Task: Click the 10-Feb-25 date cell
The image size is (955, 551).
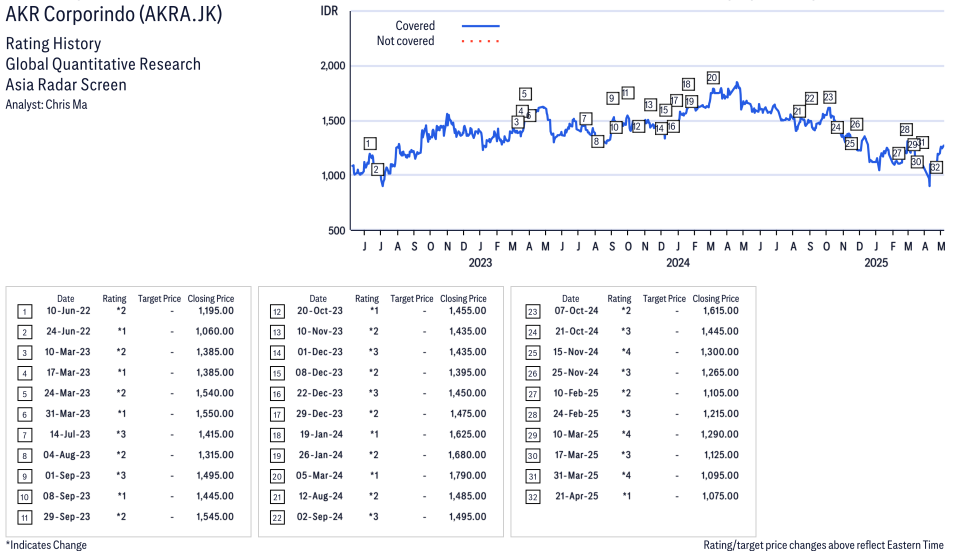Action: [x=576, y=393]
